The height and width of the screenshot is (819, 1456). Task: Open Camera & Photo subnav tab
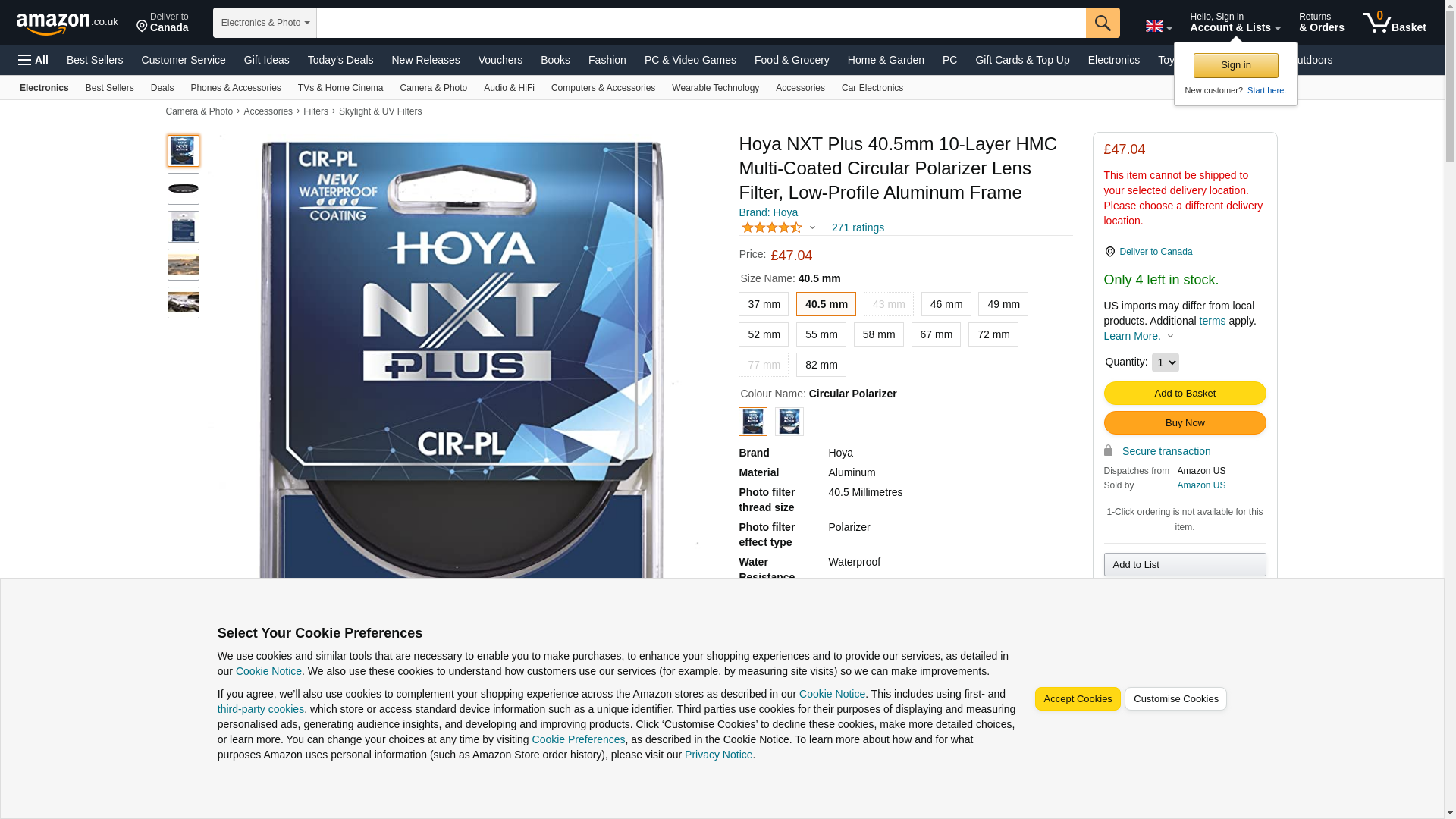pyautogui.click(x=433, y=88)
